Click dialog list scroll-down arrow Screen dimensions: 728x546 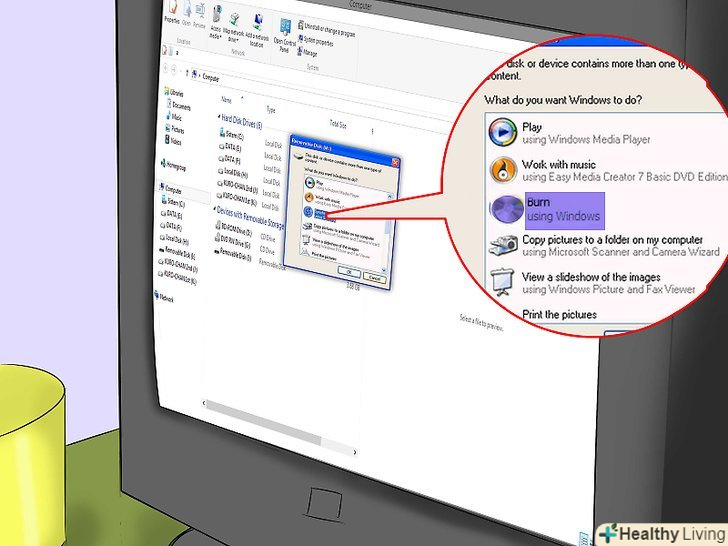(x=384, y=269)
